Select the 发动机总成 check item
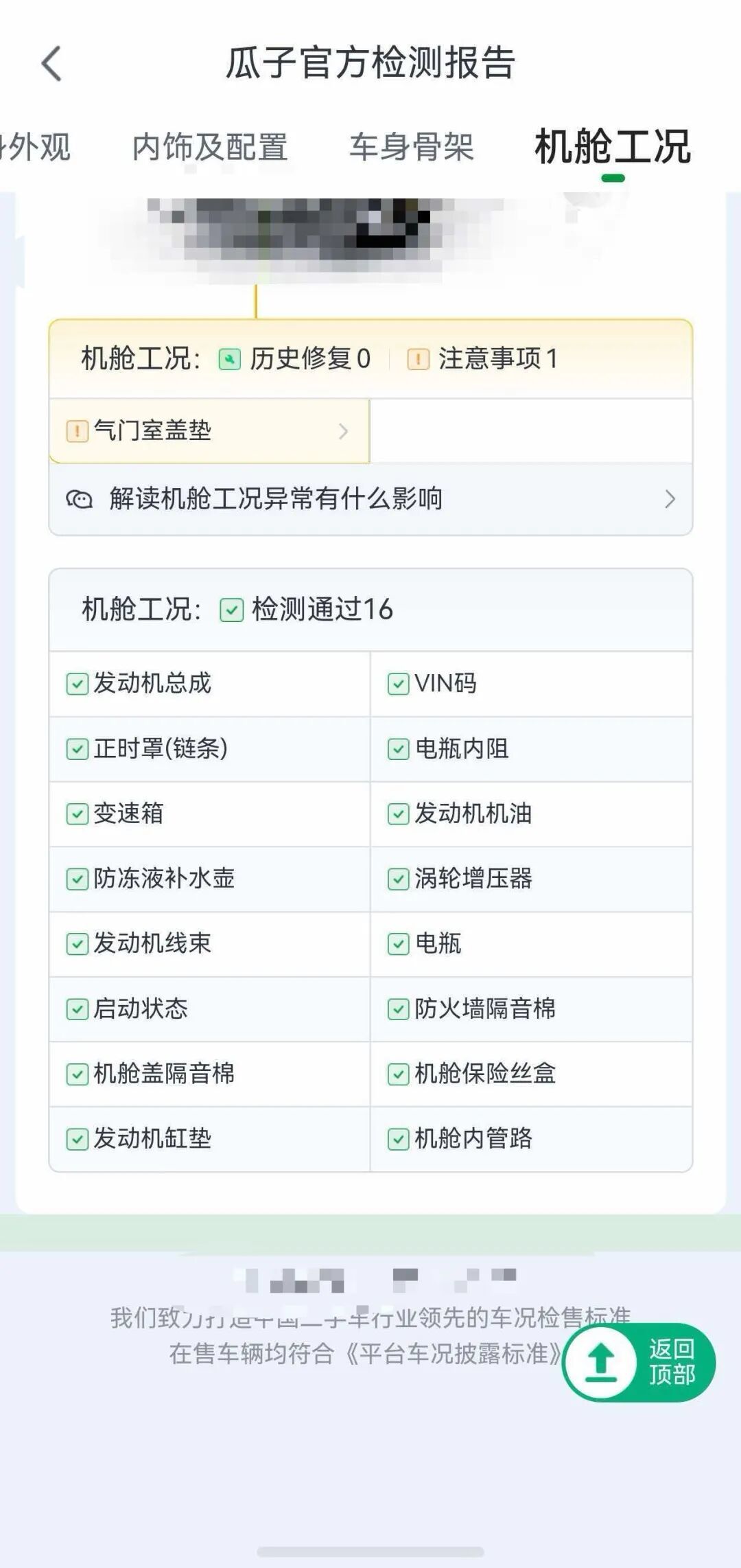 (210, 684)
